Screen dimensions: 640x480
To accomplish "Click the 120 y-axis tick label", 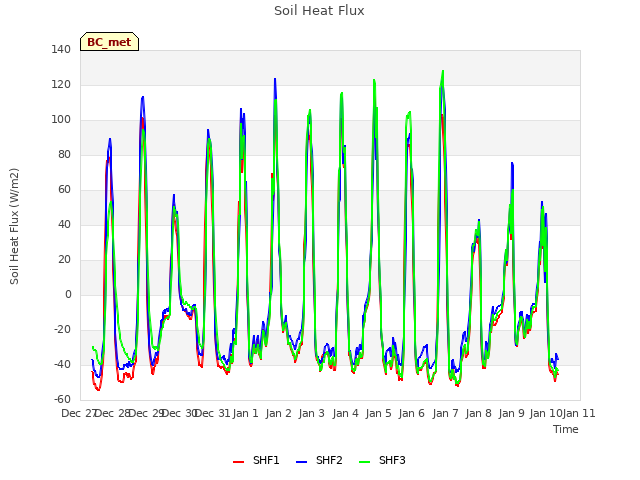I will (61, 84).
